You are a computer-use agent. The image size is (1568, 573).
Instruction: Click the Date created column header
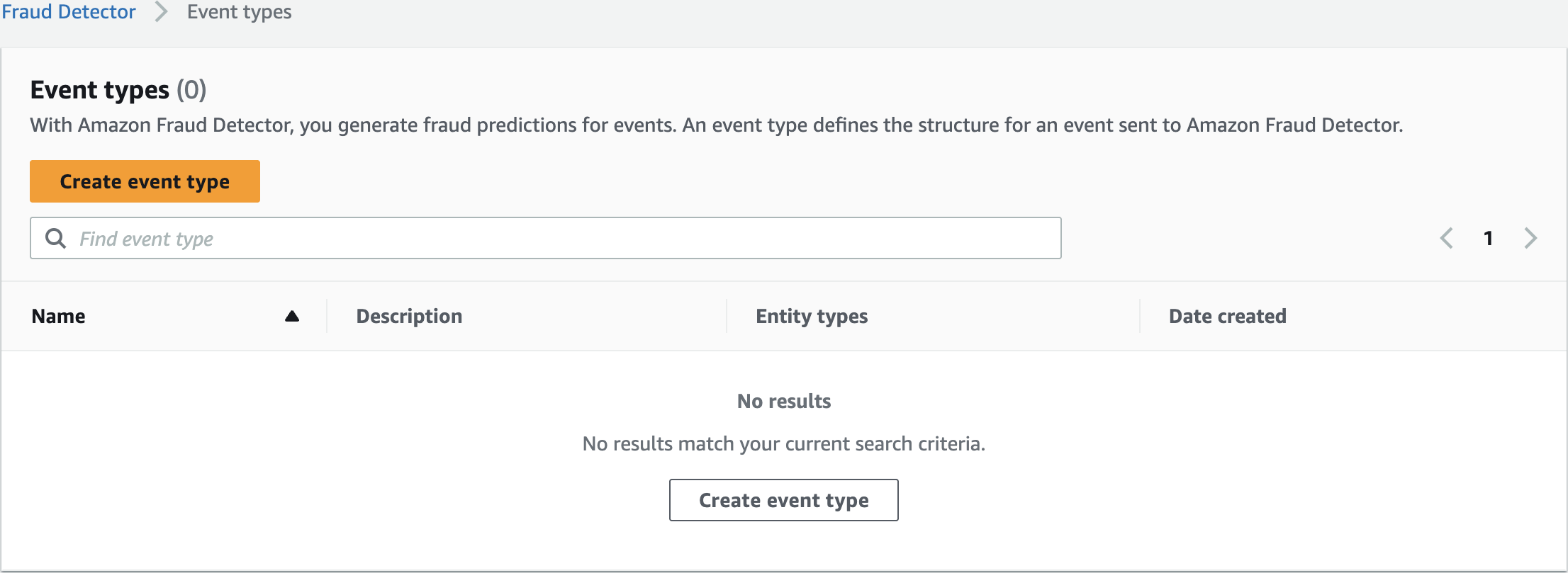[x=1227, y=316]
